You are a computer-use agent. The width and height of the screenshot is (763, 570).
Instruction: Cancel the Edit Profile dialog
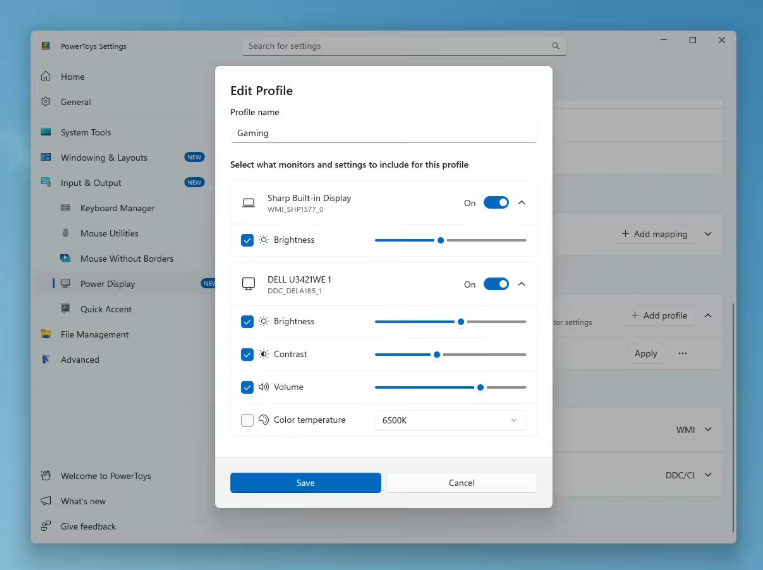(461, 483)
